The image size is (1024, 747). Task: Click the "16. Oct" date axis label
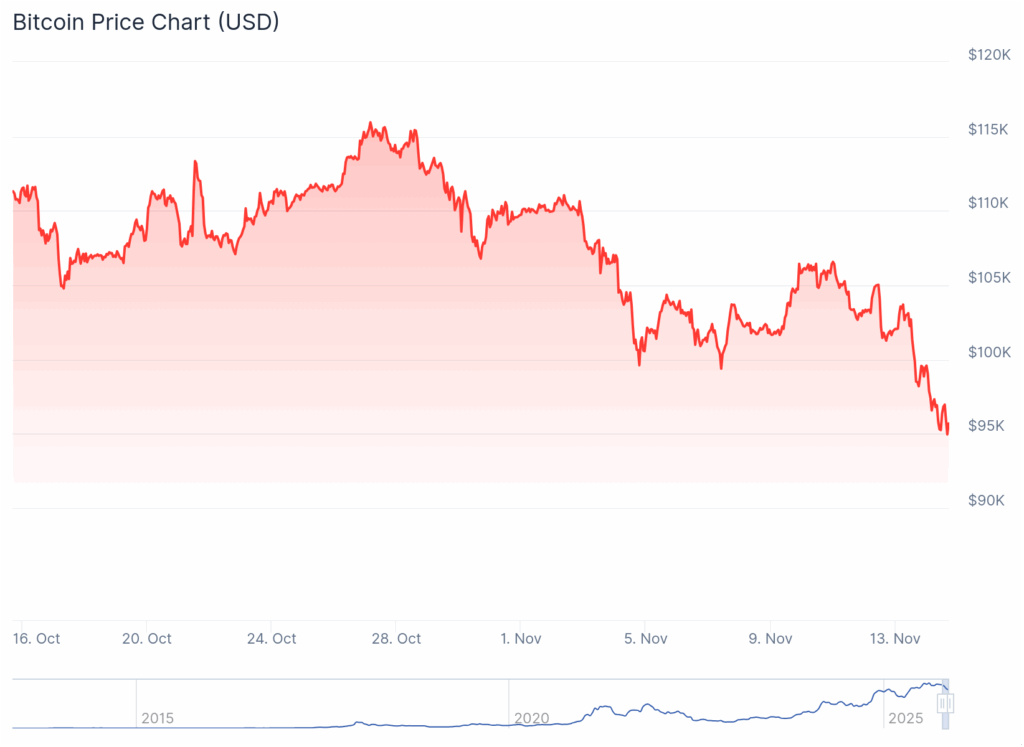click(x=37, y=638)
